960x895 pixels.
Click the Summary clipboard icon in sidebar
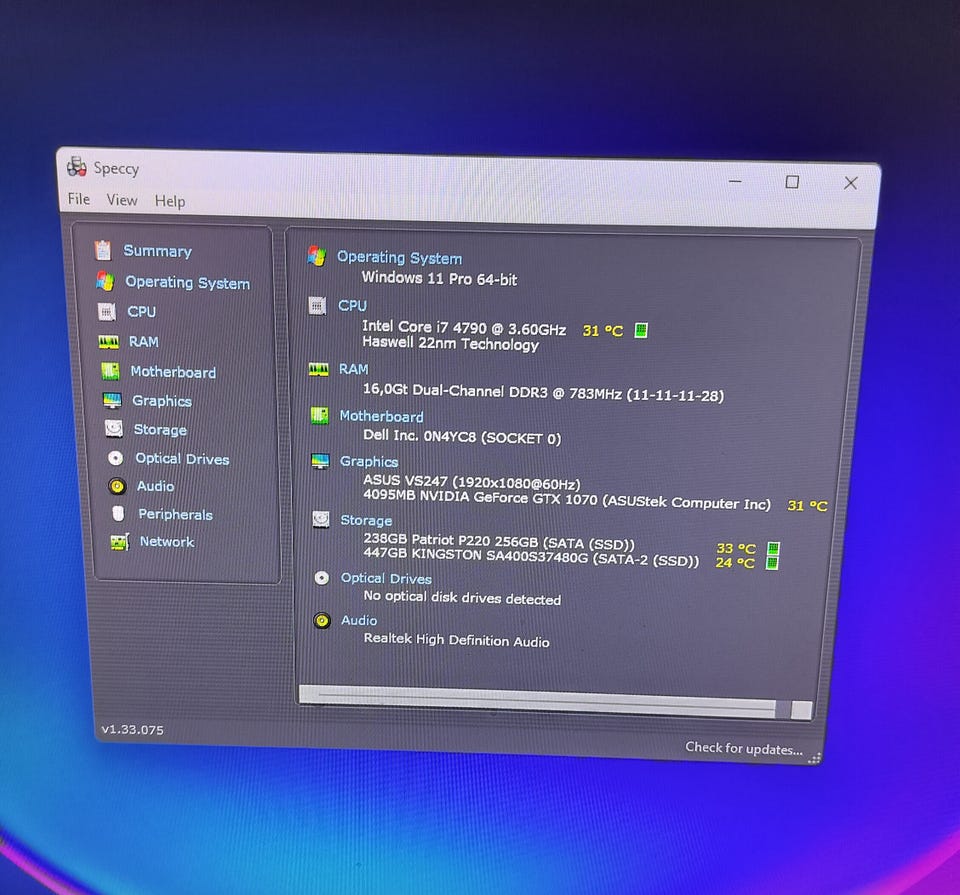pyautogui.click(x=103, y=250)
